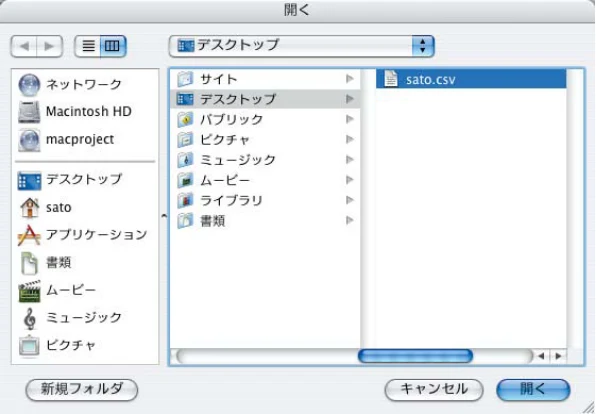The height and width of the screenshot is (414, 596).
Task: Click the ピクチャ folder icon in column
Action: click(x=185, y=140)
